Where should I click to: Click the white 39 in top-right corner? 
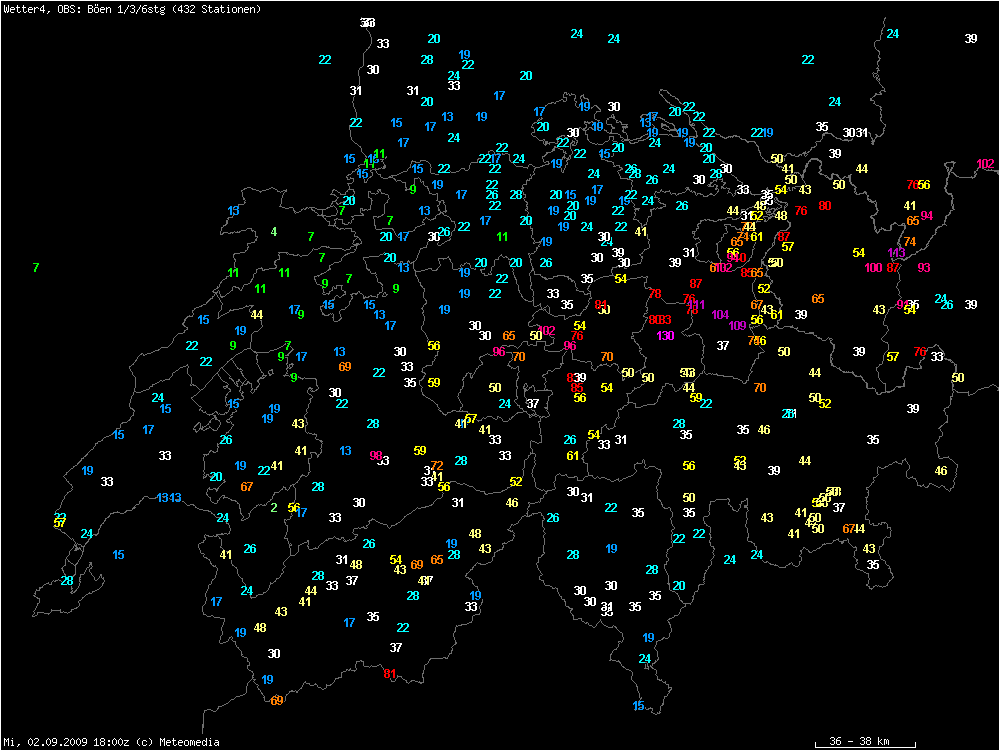tap(971, 39)
